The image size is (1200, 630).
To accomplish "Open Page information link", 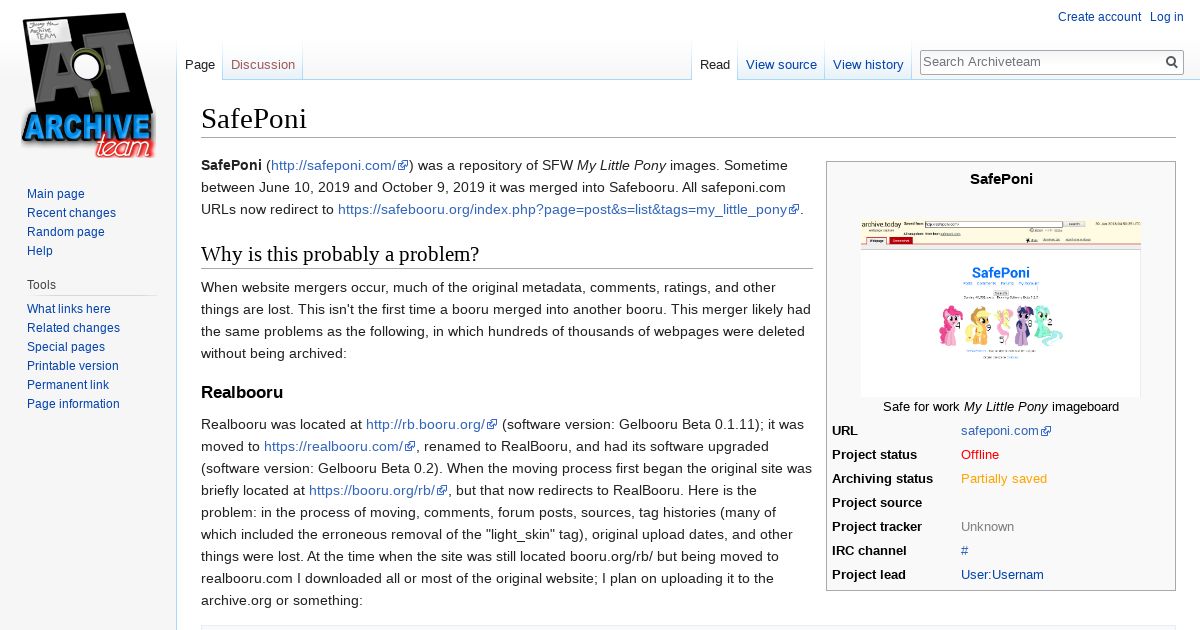I will [73, 404].
